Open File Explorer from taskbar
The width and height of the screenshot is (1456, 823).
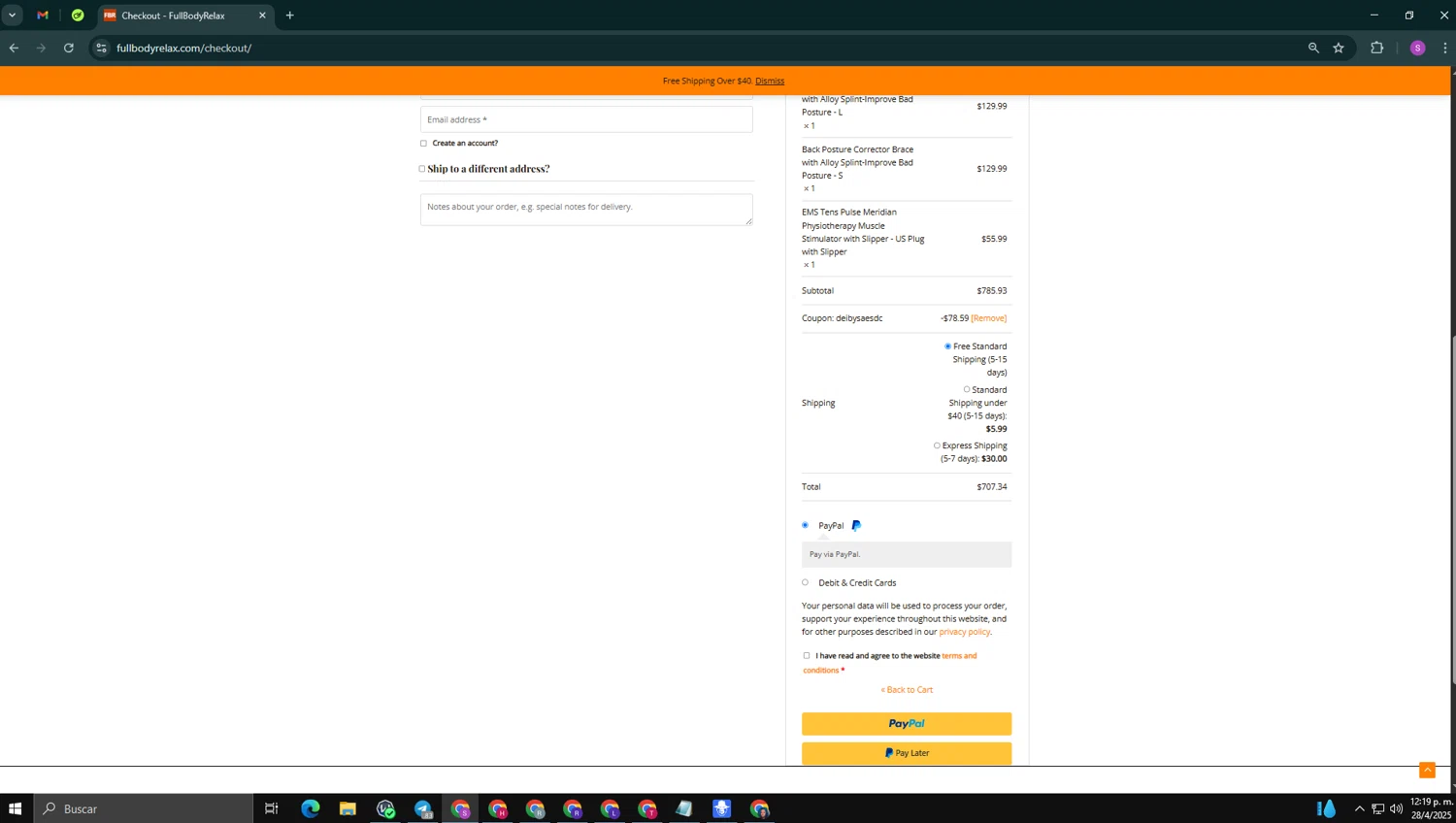347,808
